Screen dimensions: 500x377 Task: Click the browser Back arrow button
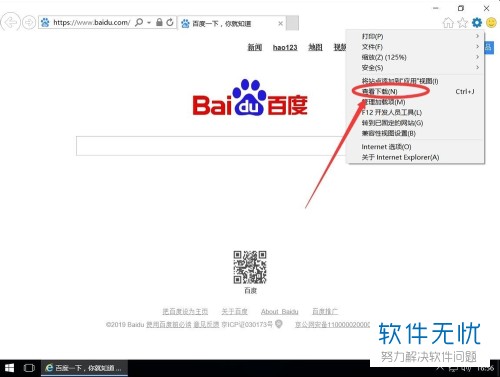10,23
